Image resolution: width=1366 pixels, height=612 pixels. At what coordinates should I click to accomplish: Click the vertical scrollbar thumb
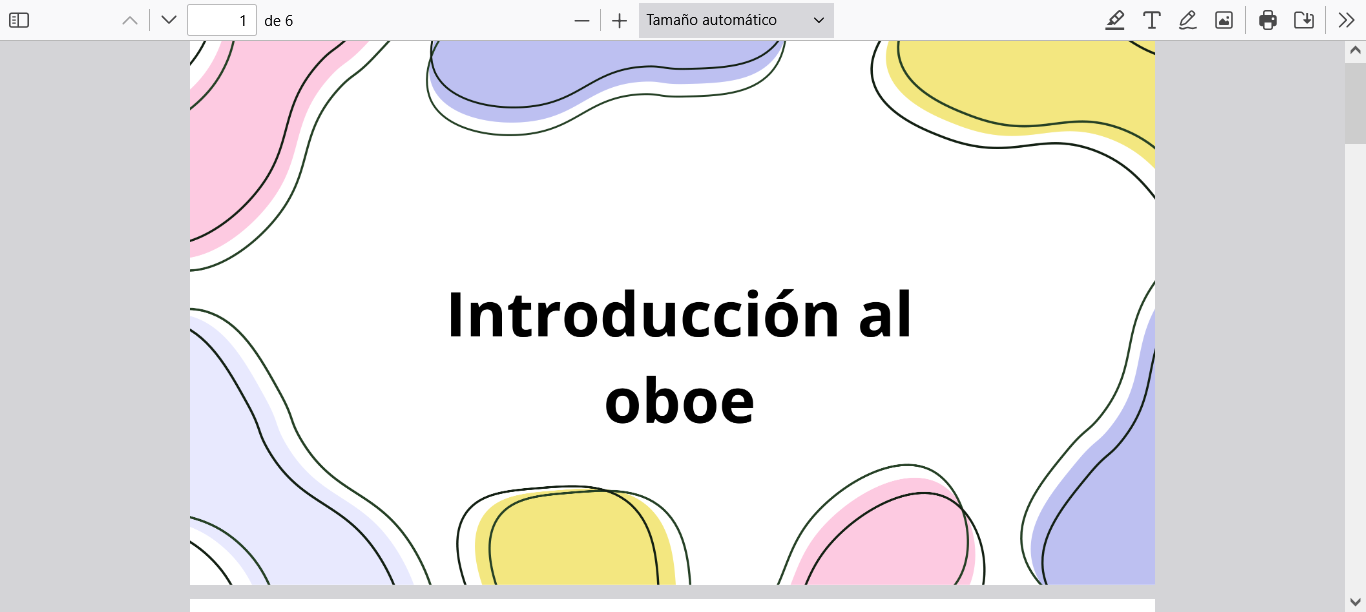[x=1355, y=100]
